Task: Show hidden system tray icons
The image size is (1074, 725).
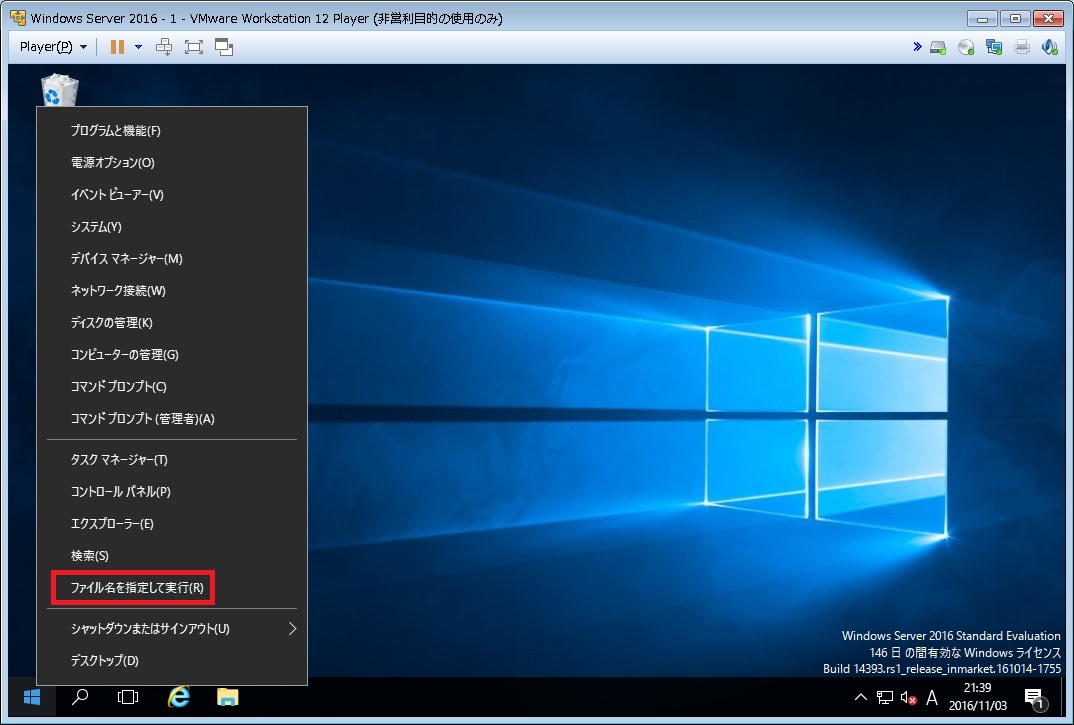Action: (x=860, y=698)
